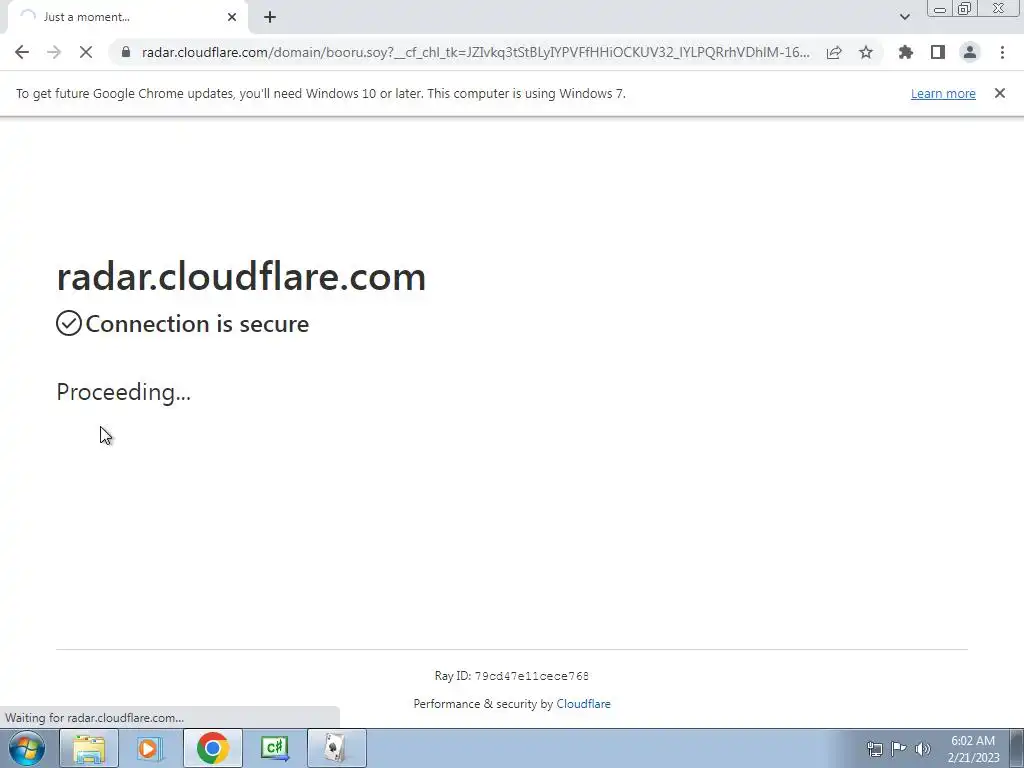View site information via the lock icon

click(126, 52)
